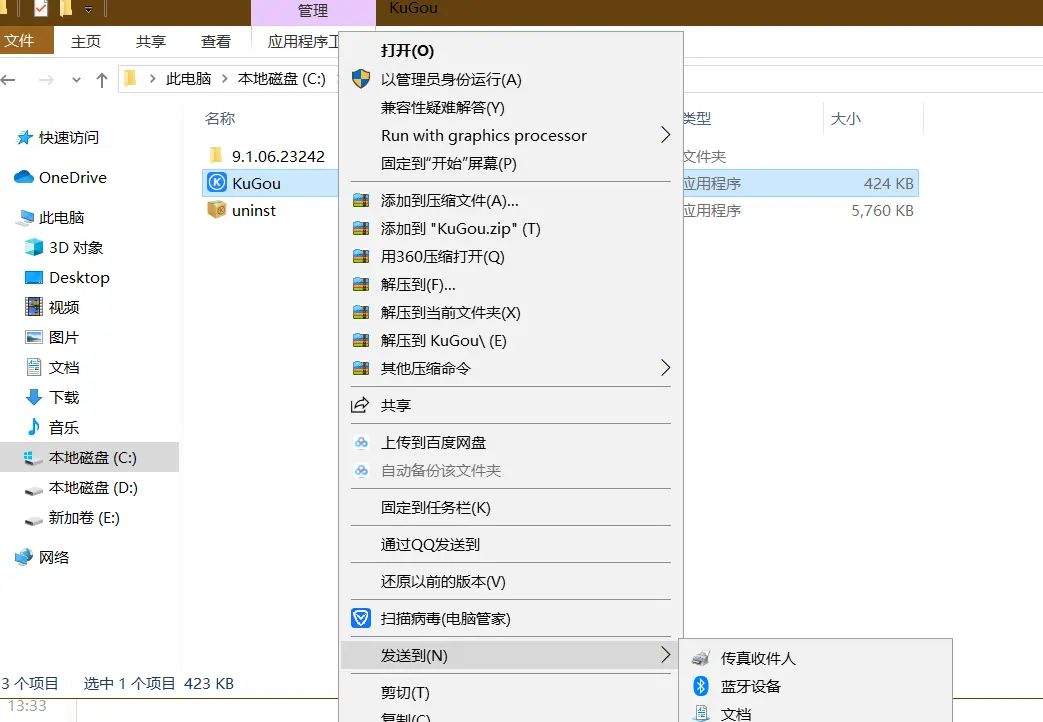Switch to the 共享 ribbon tab
Viewport: 1043px width, 722px height.
pyautogui.click(x=150, y=41)
